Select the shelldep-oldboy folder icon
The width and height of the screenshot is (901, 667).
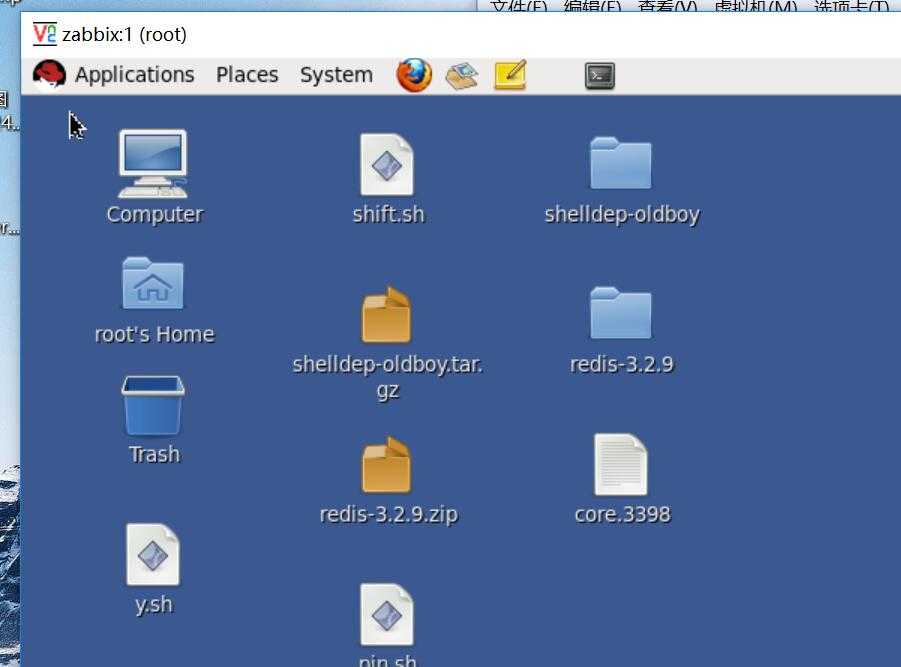click(x=621, y=163)
